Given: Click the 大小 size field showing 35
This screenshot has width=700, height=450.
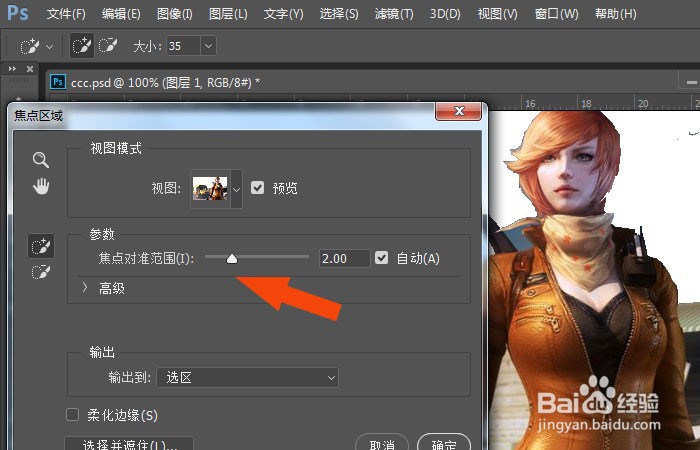Looking at the screenshot, I should [183, 46].
